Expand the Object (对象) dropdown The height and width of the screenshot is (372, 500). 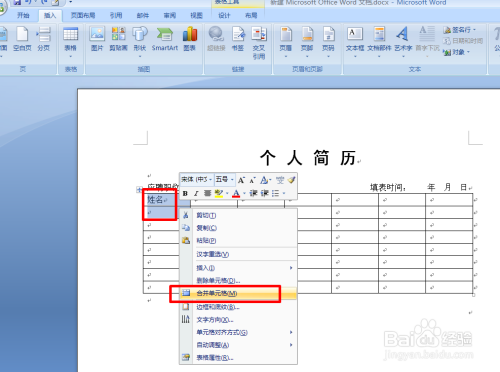tap(468, 52)
